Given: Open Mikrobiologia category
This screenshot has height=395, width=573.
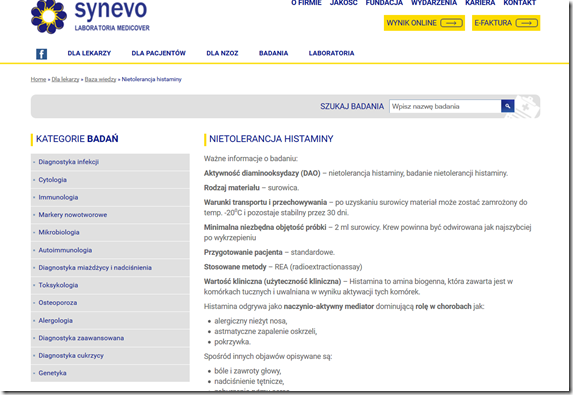Looking at the screenshot, I should click(x=110, y=232).
